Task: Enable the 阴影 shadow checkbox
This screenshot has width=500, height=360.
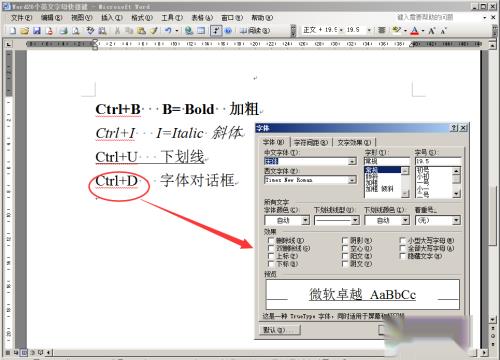Action: click(345, 240)
